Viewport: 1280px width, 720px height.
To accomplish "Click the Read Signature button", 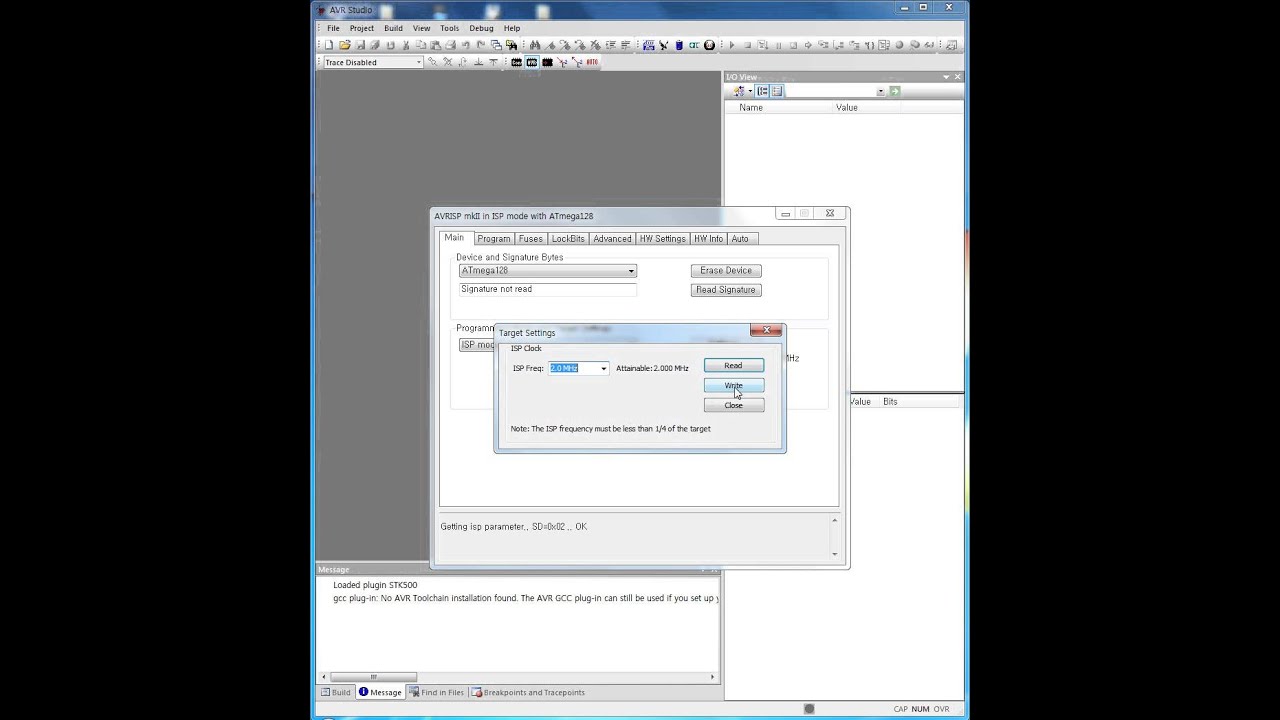I will 726,290.
